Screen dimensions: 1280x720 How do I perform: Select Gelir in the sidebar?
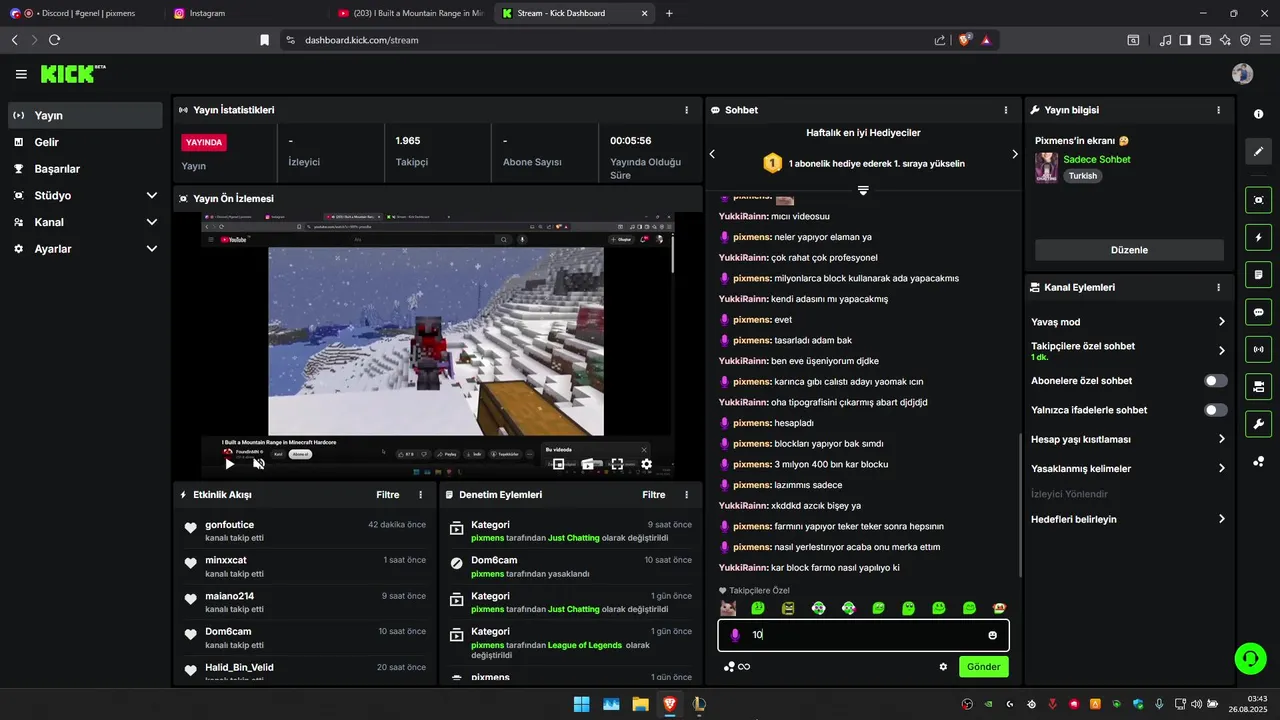point(85,143)
